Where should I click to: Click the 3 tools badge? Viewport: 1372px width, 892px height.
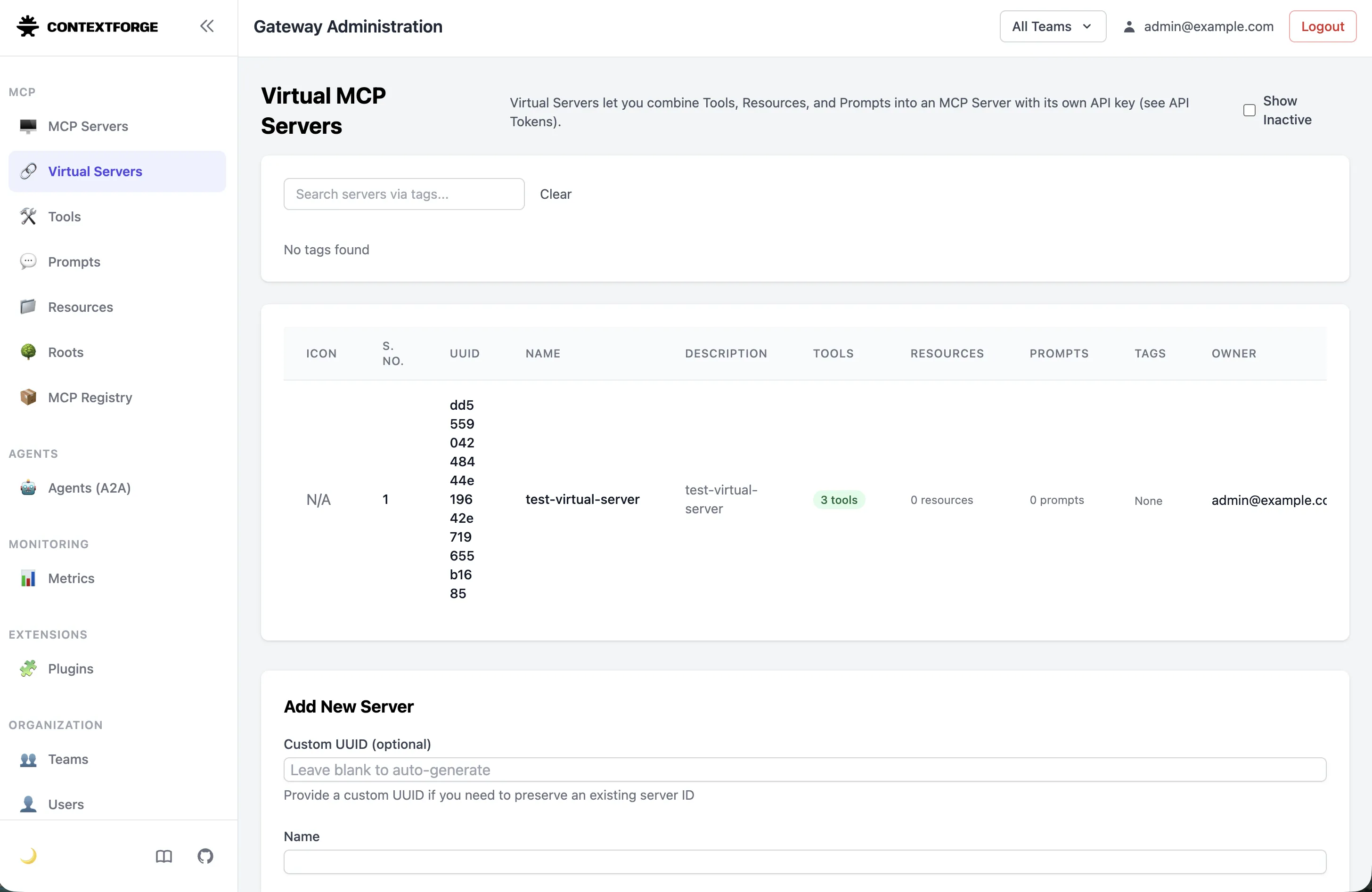[x=838, y=500]
